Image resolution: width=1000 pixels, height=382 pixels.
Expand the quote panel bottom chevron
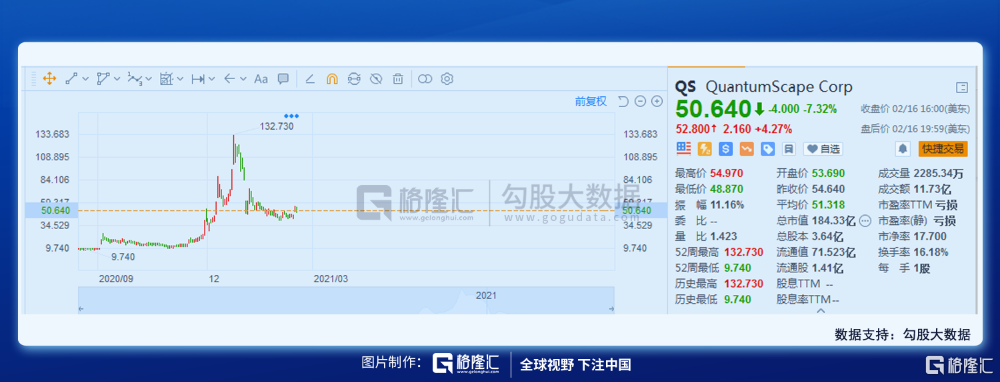point(821,311)
